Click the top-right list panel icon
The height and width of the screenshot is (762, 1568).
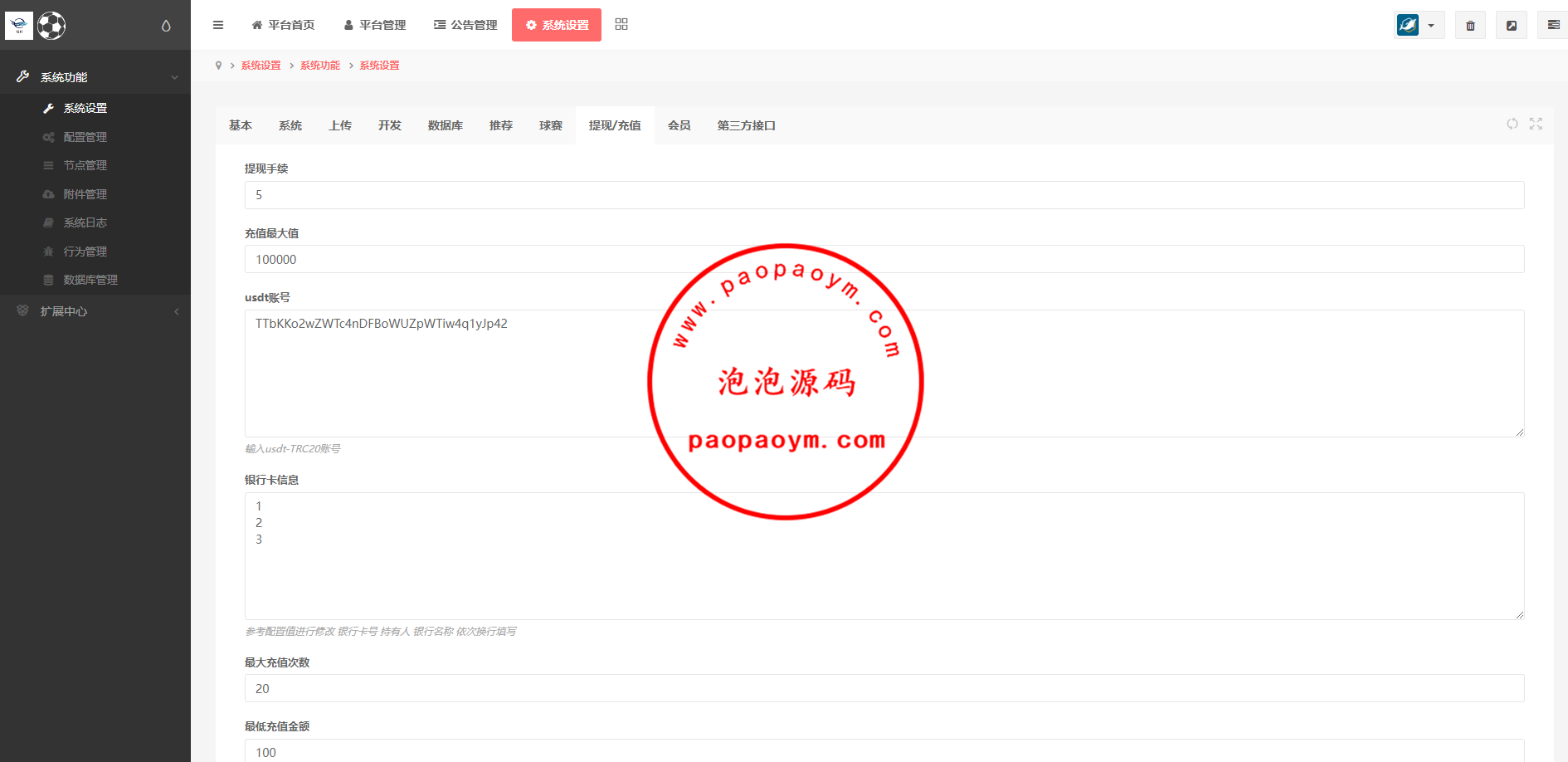(1553, 25)
